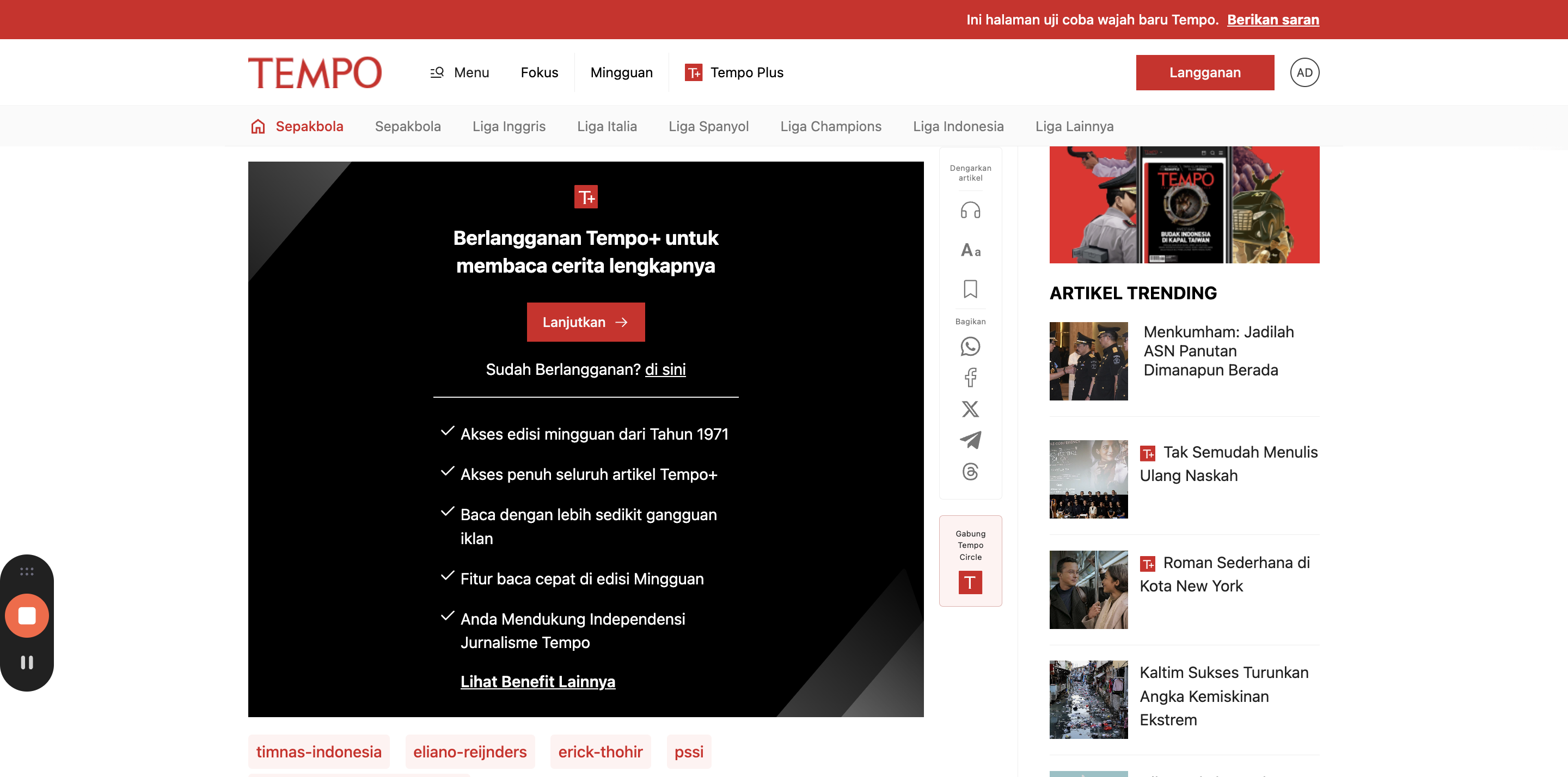Viewport: 1568px width, 777px height.
Task: Open the Mingguan menu item
Action: 621,72
